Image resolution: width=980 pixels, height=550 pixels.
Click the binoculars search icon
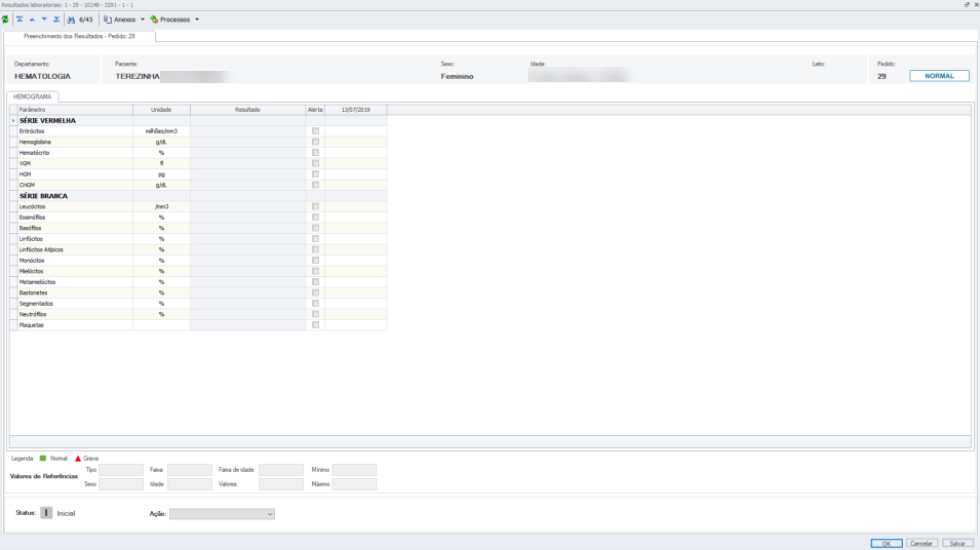pyautogui.click(x=71, y=20)
